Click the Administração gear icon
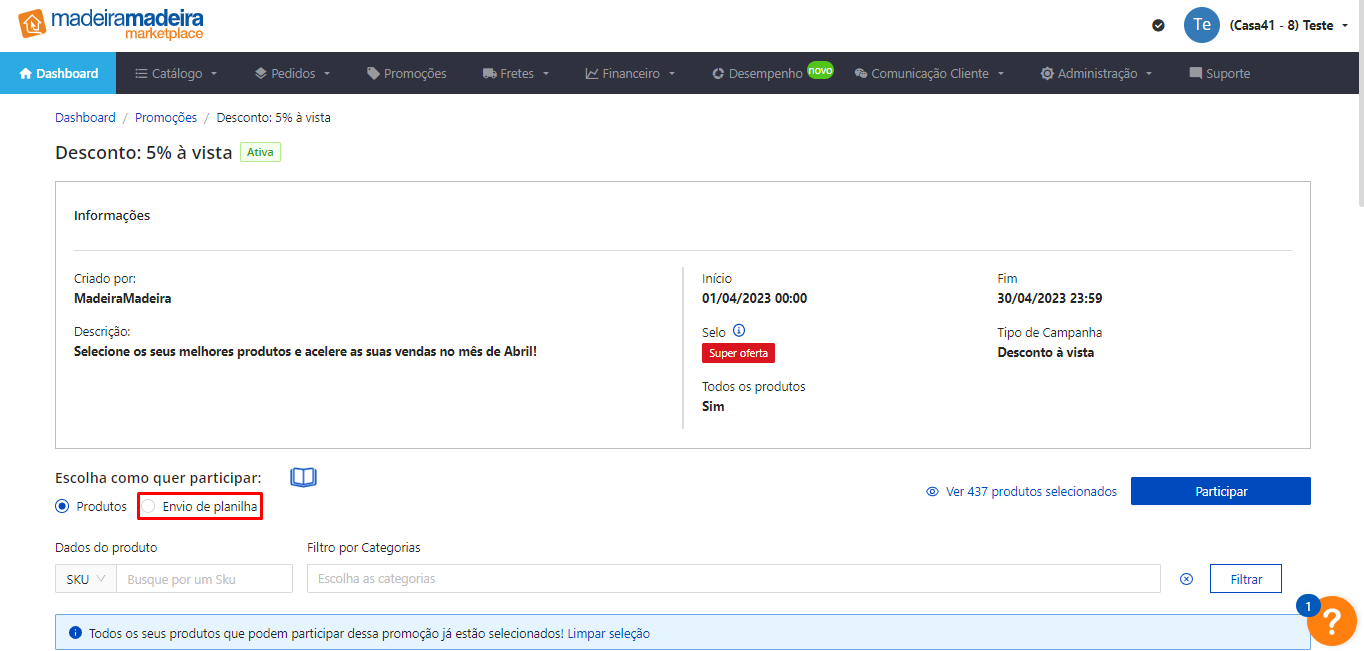 (x=1047, y=73)
